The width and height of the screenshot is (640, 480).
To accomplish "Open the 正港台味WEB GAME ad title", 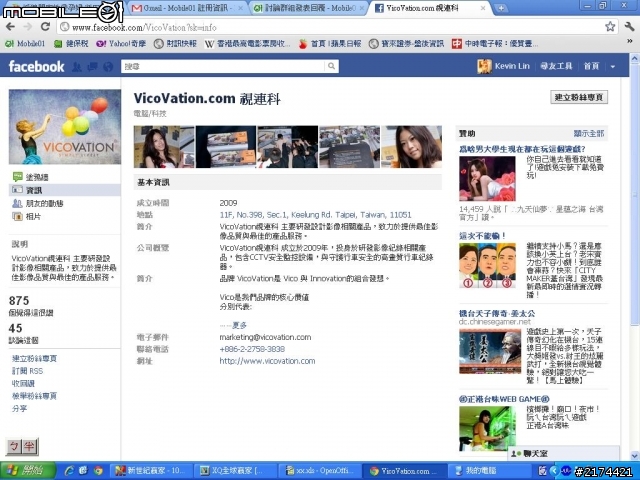I will (504, 399).
